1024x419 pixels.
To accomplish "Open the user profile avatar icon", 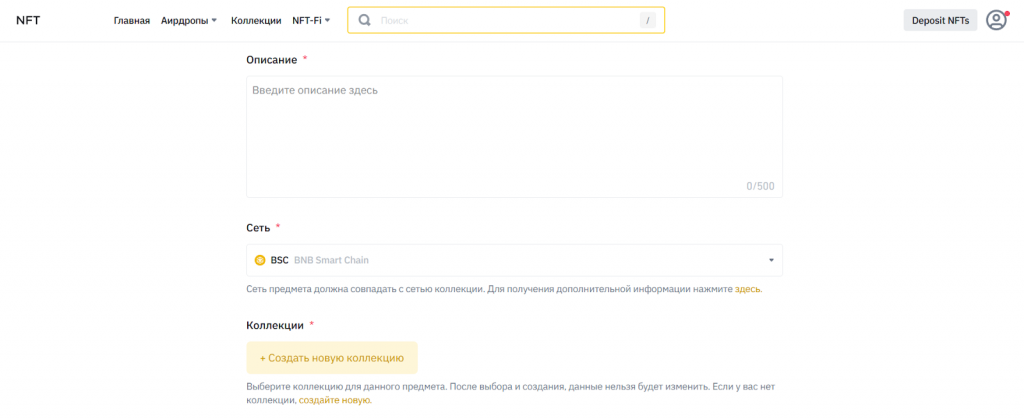I will click(x=995, y=20).
